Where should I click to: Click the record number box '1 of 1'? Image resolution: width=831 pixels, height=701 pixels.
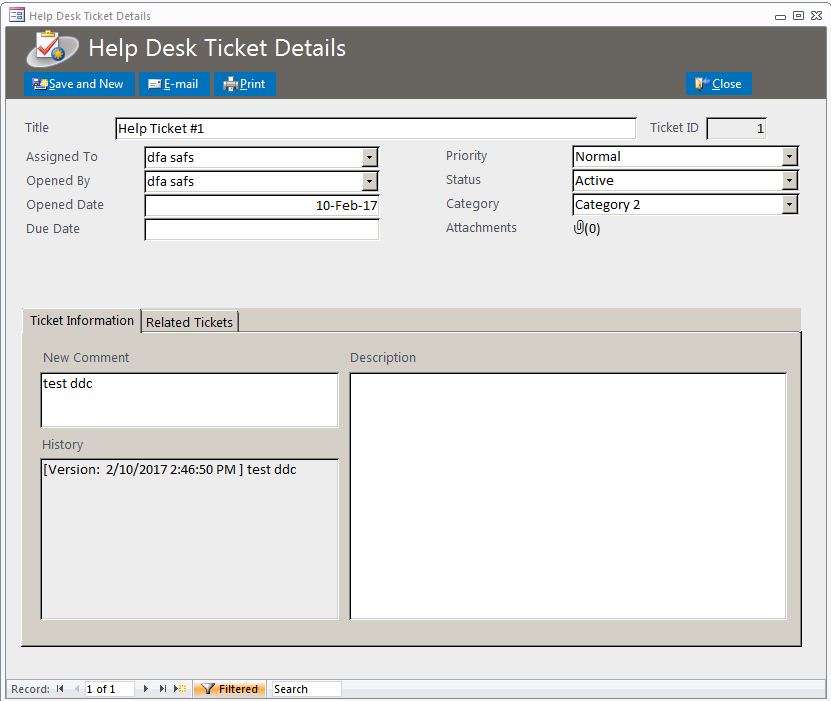click(x=109, y=689)
